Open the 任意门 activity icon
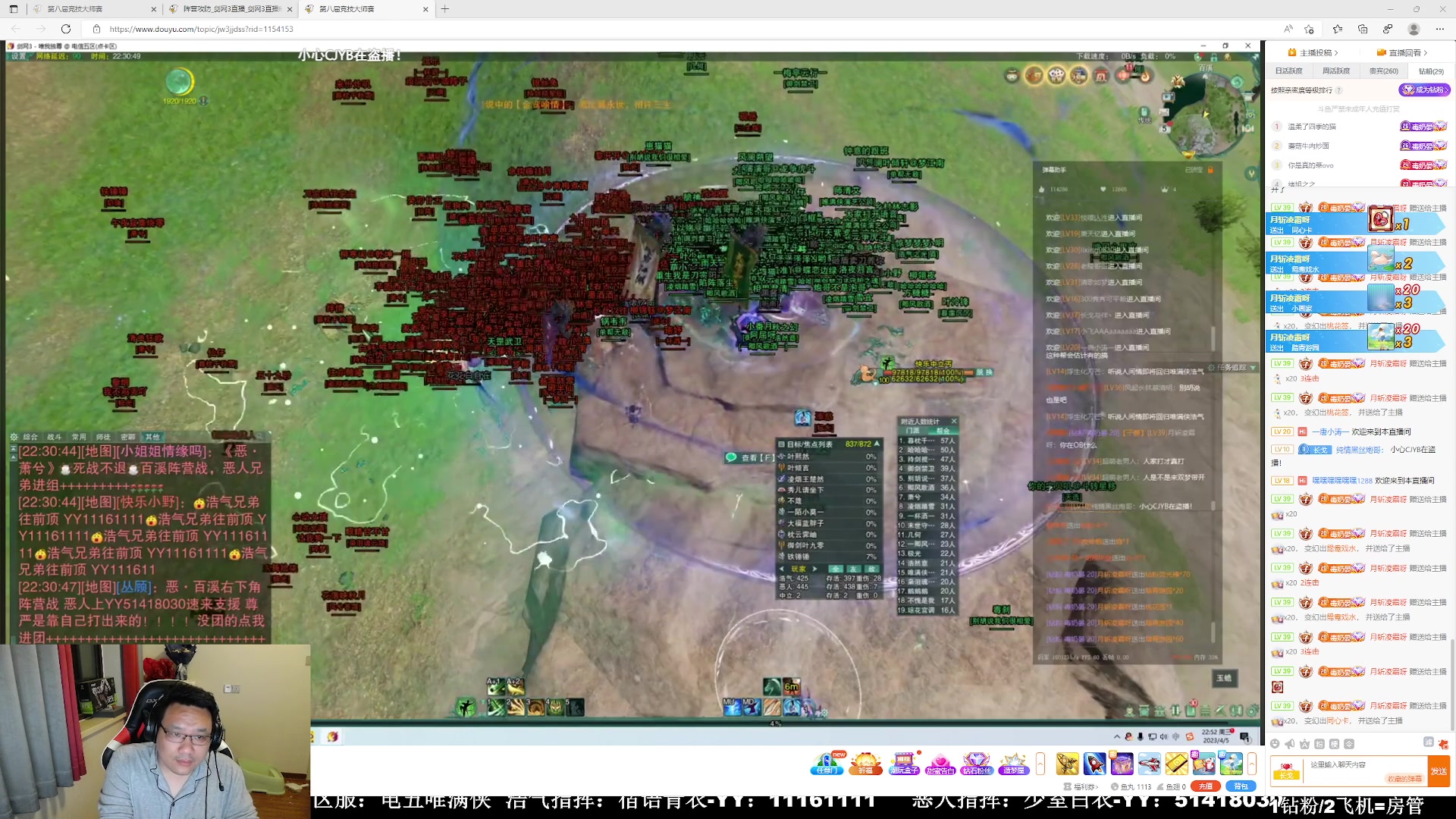Screen dimensions: 1456x819 pos(827,763)
